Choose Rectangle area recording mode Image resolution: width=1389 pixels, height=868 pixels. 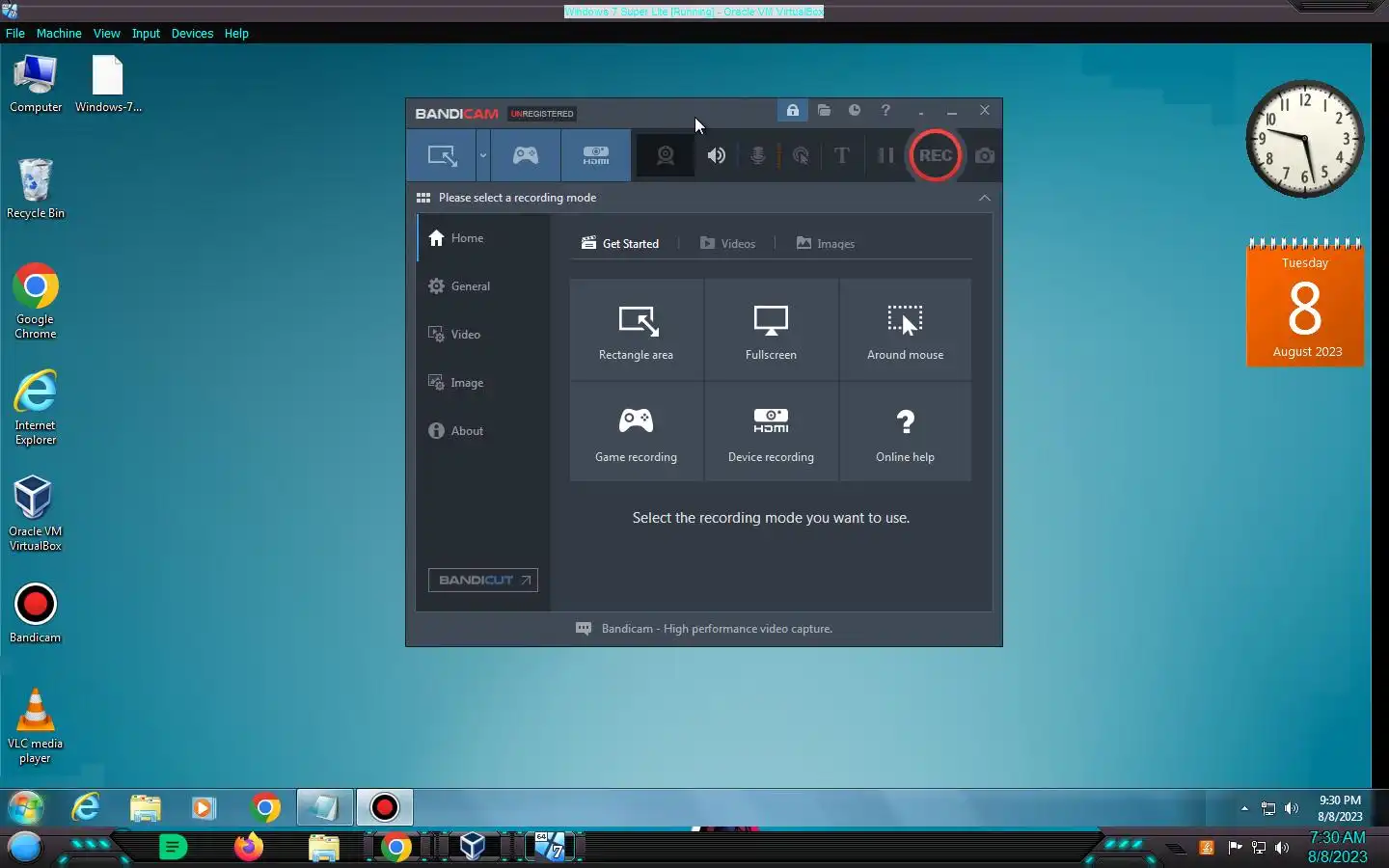coord(636,330)
